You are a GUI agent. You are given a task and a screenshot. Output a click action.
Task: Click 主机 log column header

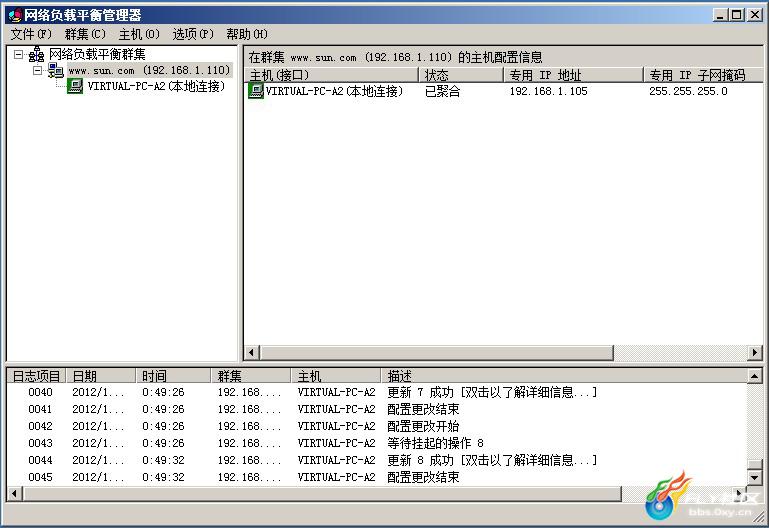pos(336,376)
